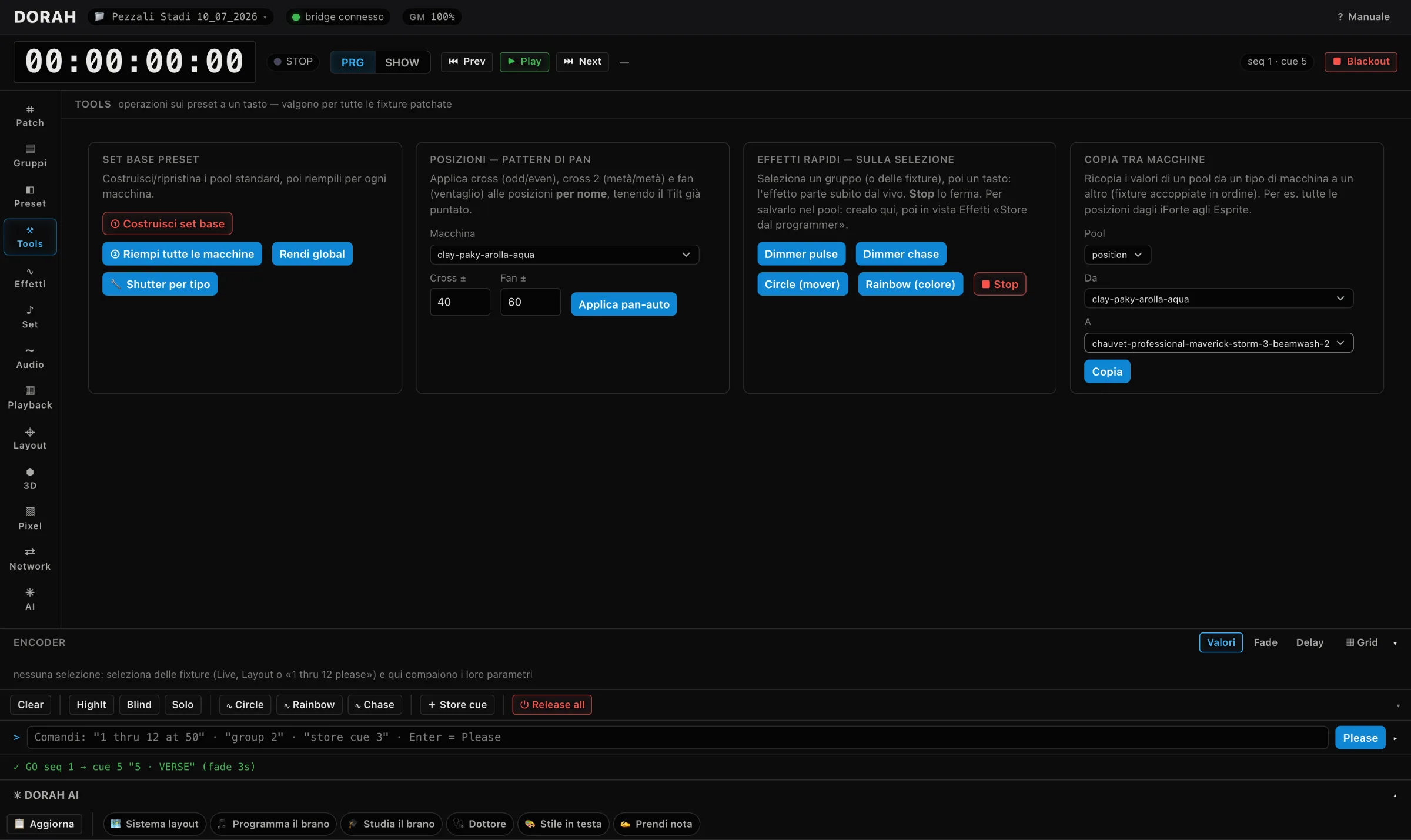This screenshot has height=840, width=1411.
Task: Collapse the Encoder panel arrow
Action: (1395, 644)
